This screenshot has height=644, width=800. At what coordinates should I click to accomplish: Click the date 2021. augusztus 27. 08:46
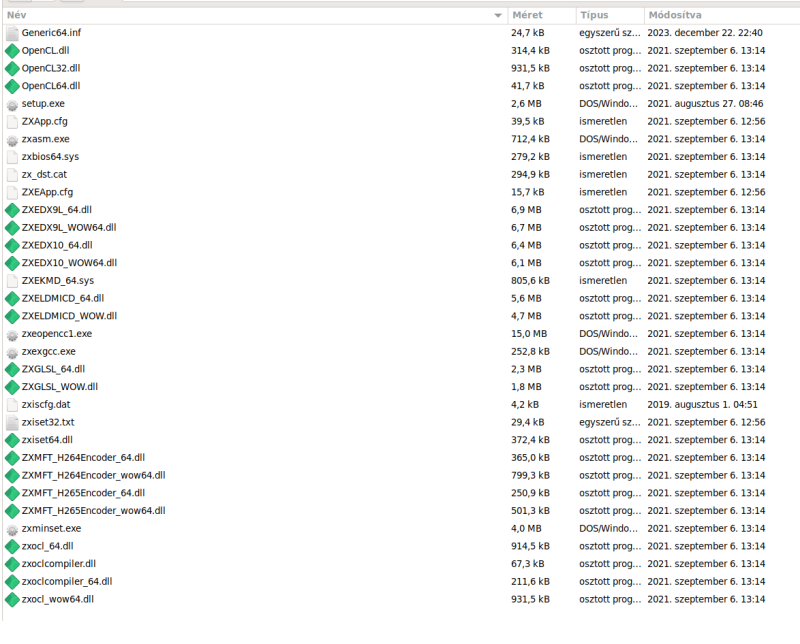[706, 104]
